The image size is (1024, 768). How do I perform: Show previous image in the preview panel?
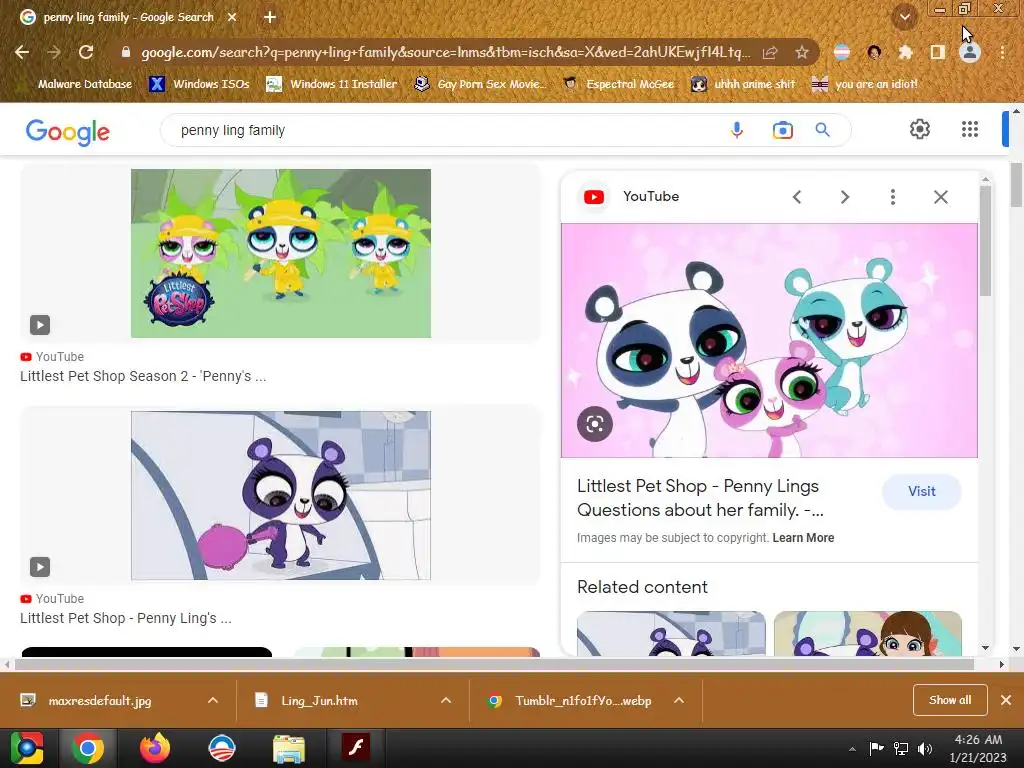tap(797, 197)
